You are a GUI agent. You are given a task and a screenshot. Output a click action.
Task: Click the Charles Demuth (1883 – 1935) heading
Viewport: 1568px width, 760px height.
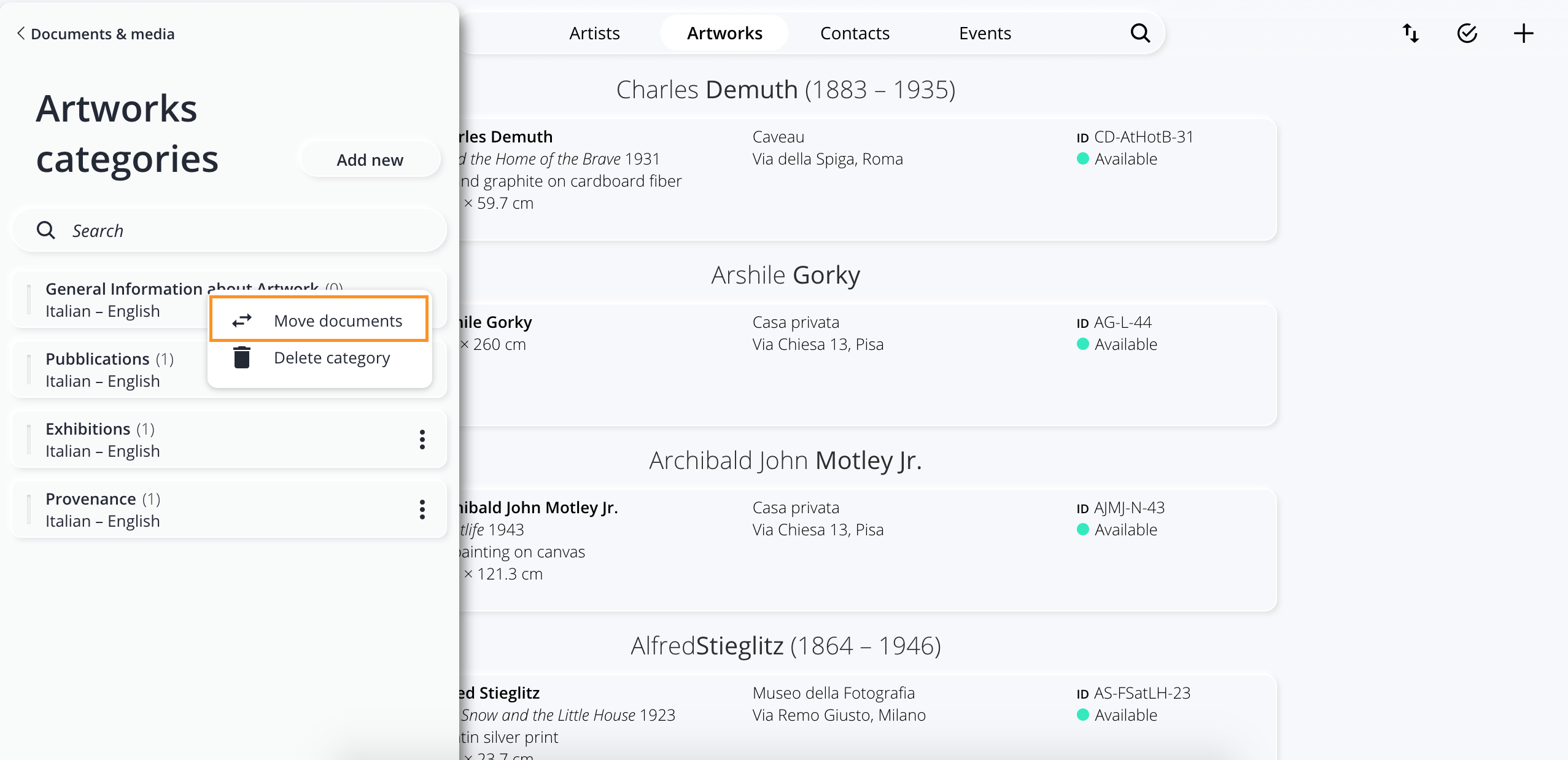click(x=786, y=90)
